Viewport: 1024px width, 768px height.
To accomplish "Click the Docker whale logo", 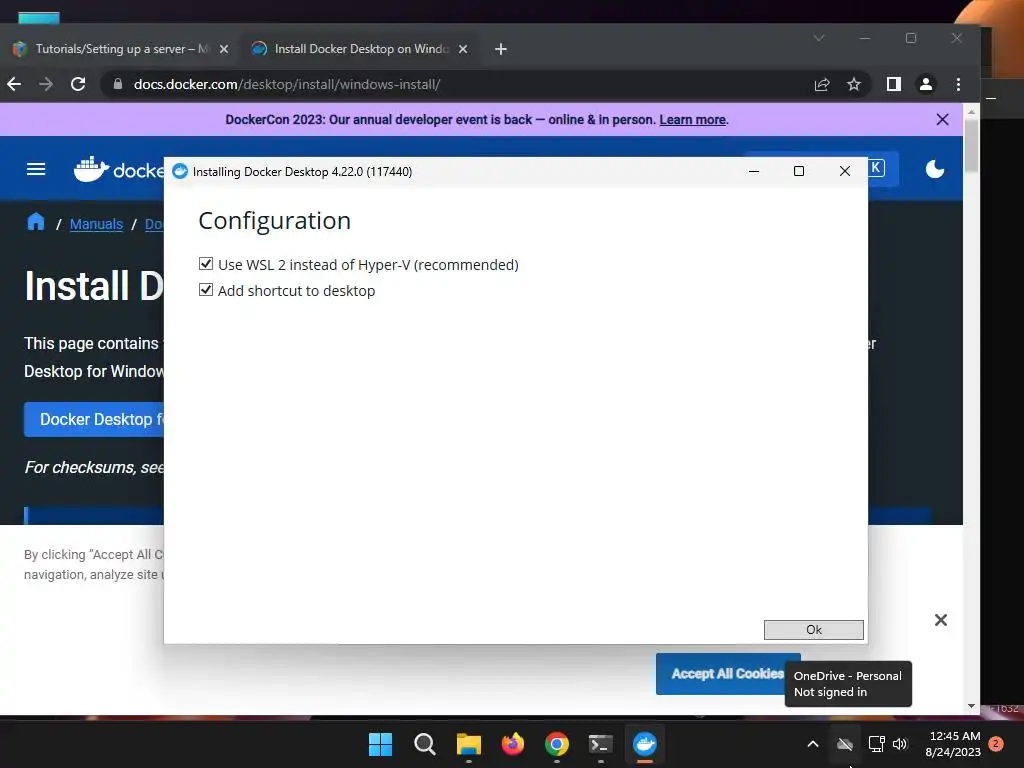I will point(91,170).
